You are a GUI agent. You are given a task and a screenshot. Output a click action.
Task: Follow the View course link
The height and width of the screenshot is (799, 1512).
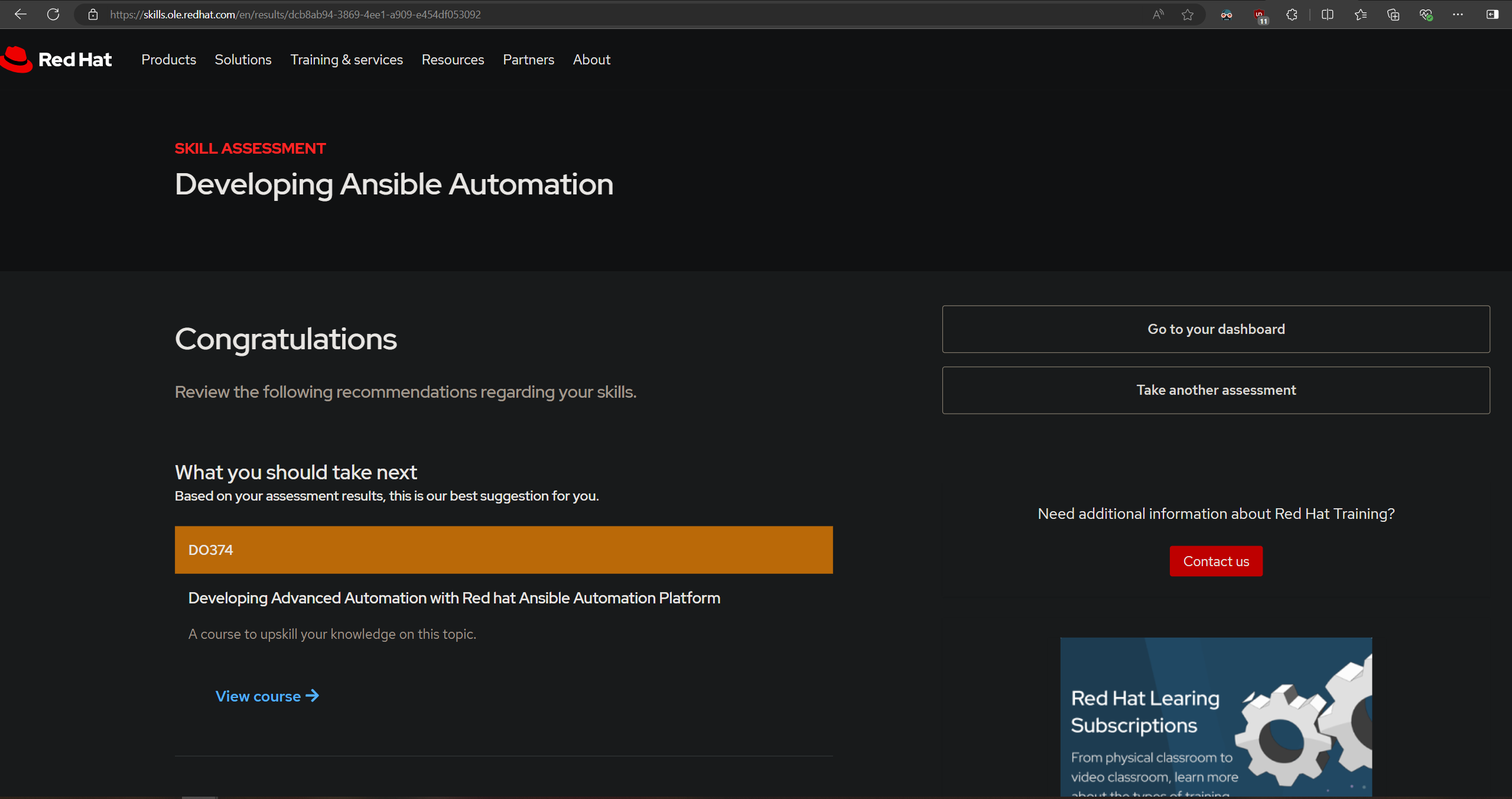click(266, 696)
